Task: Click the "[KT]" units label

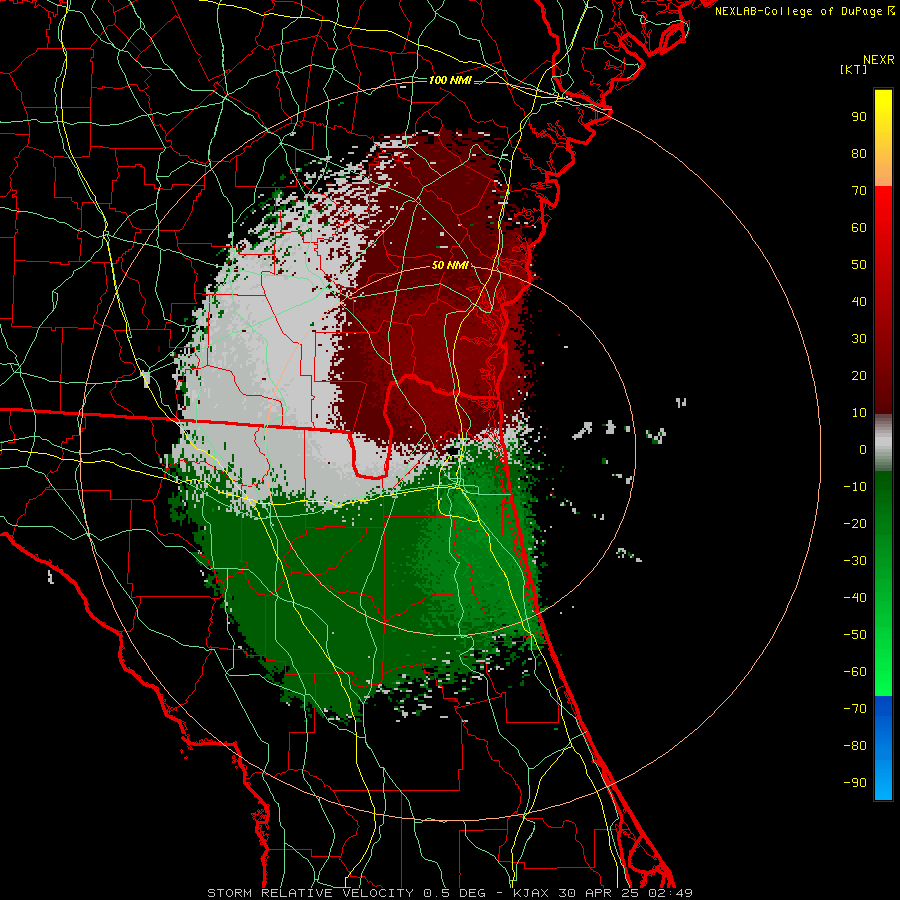Action: [854, 69]
